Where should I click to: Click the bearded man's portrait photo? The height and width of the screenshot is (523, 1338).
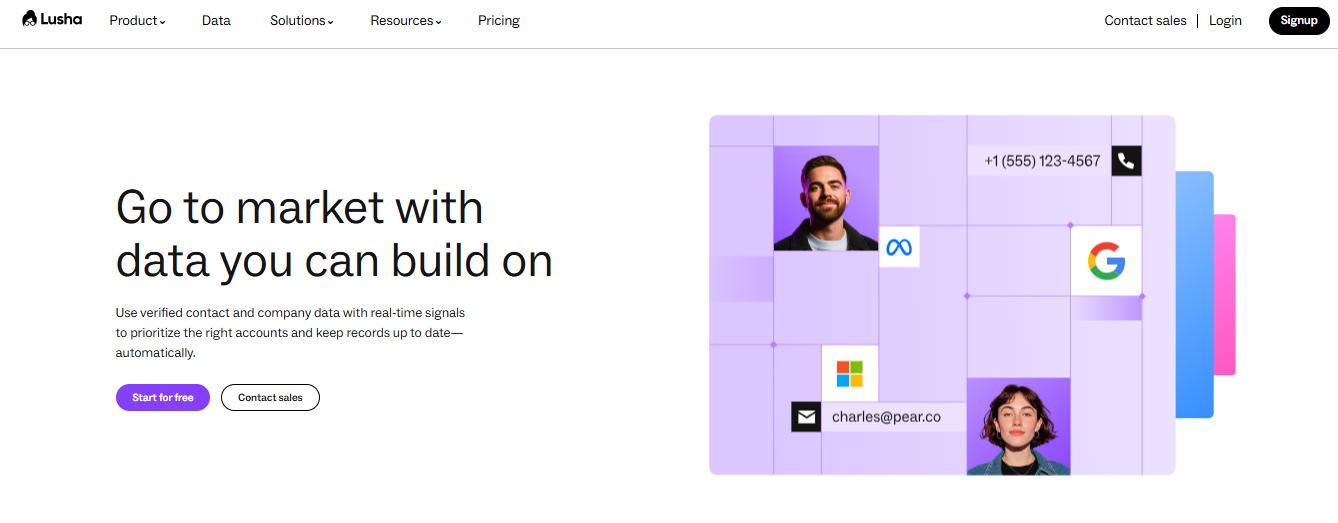(826, 198)
